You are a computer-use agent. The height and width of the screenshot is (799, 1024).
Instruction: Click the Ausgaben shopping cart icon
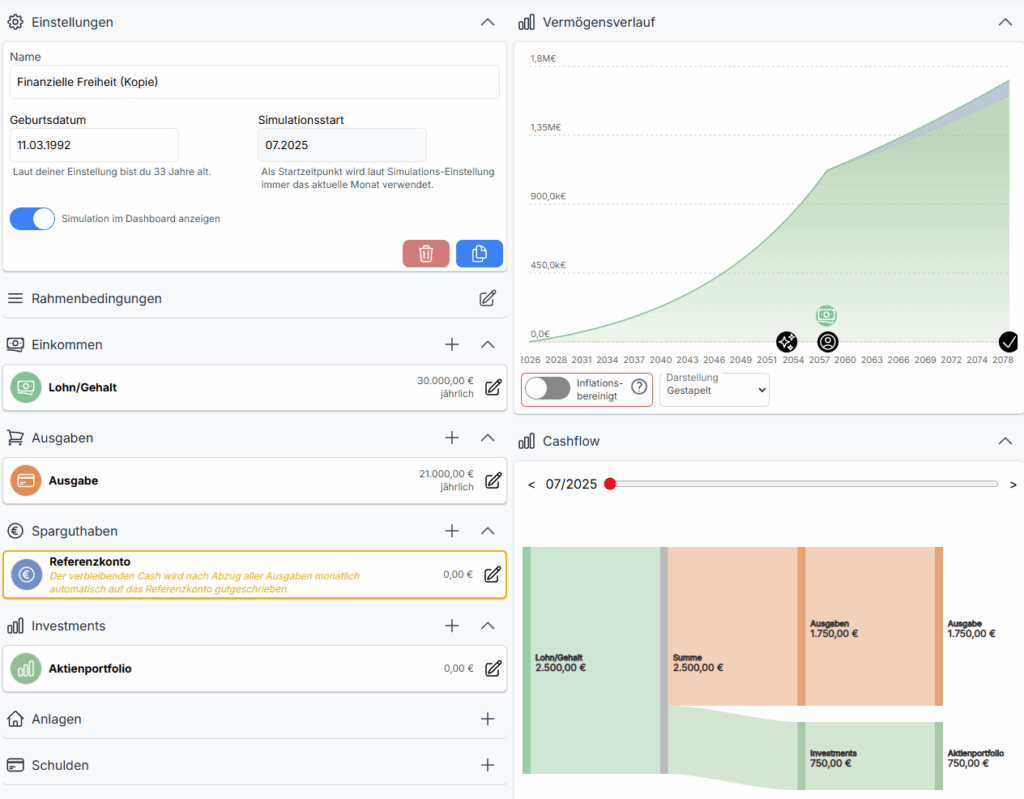click(15, 438)
